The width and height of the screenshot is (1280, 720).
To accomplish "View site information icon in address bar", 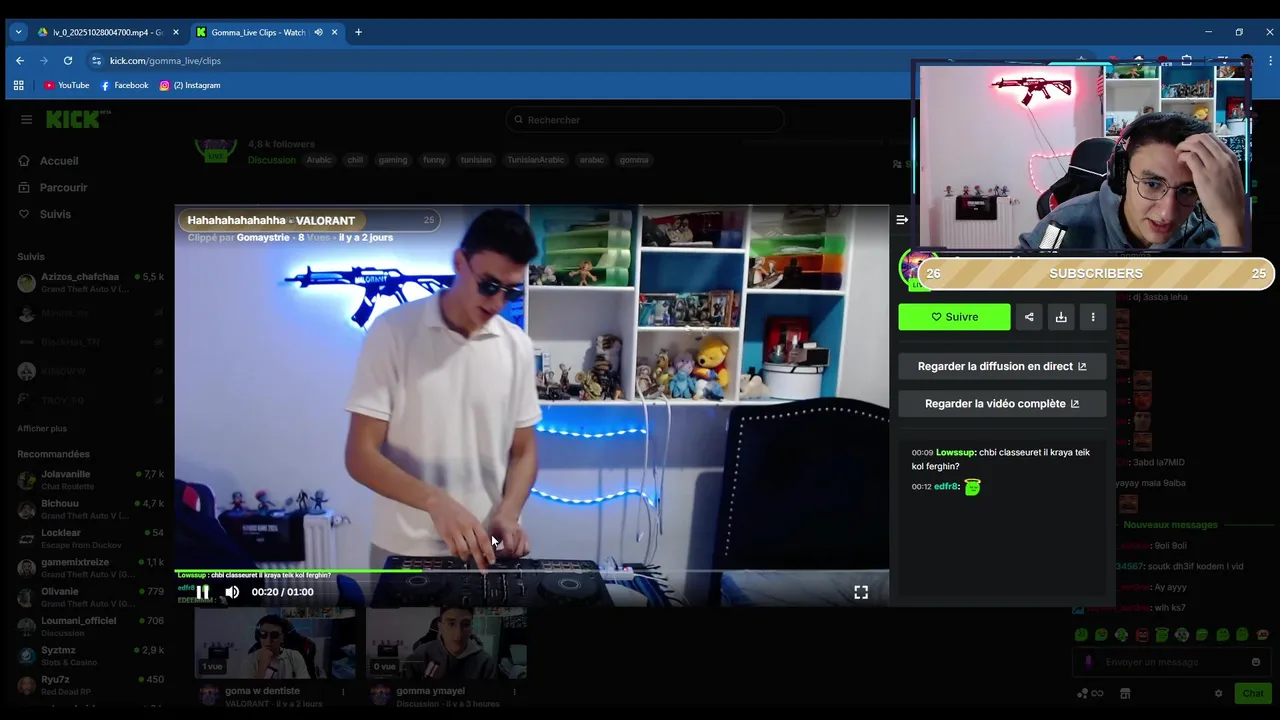I will [x=96, y=61].
